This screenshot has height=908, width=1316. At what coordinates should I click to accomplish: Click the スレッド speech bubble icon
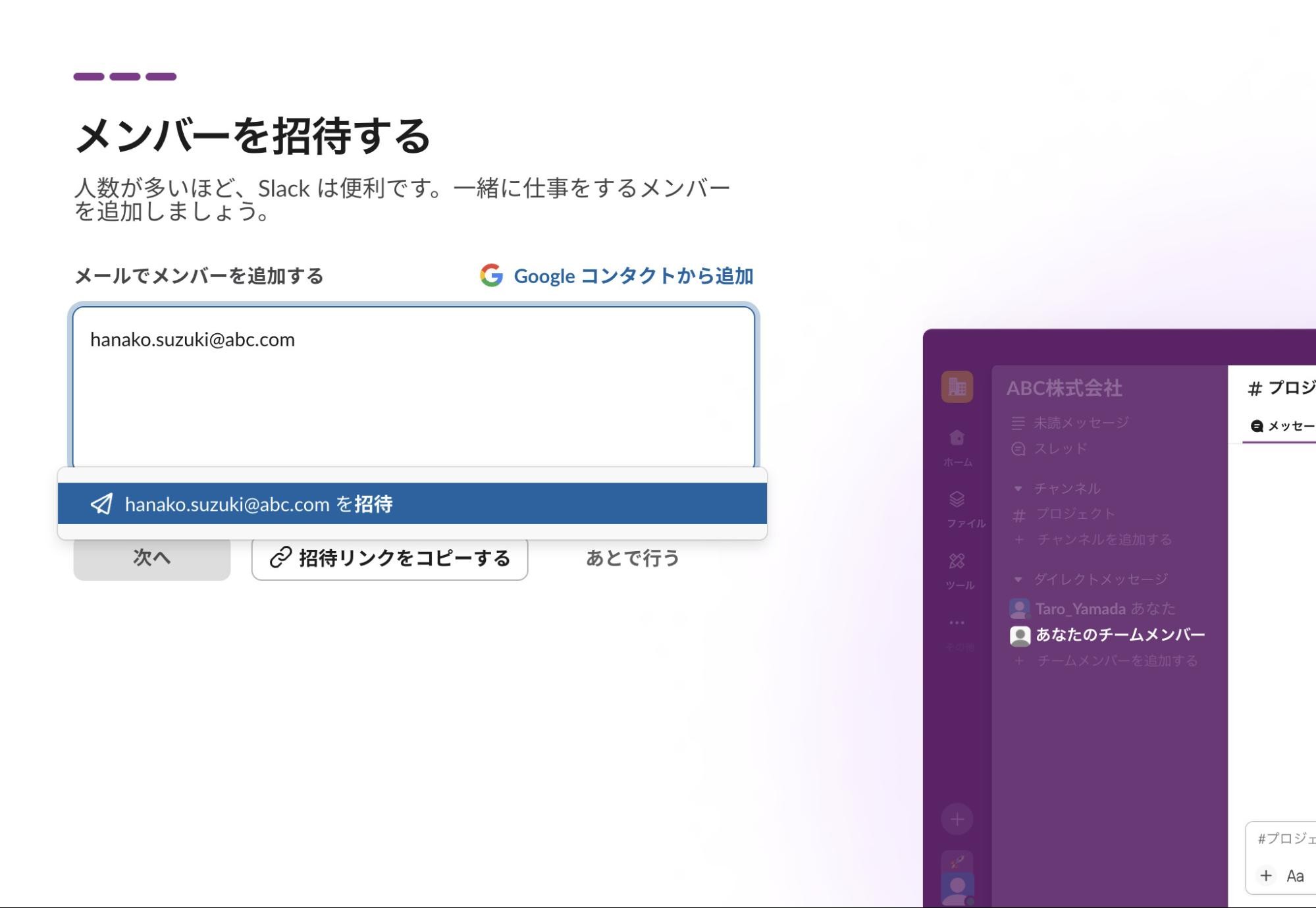(1018, 448)
